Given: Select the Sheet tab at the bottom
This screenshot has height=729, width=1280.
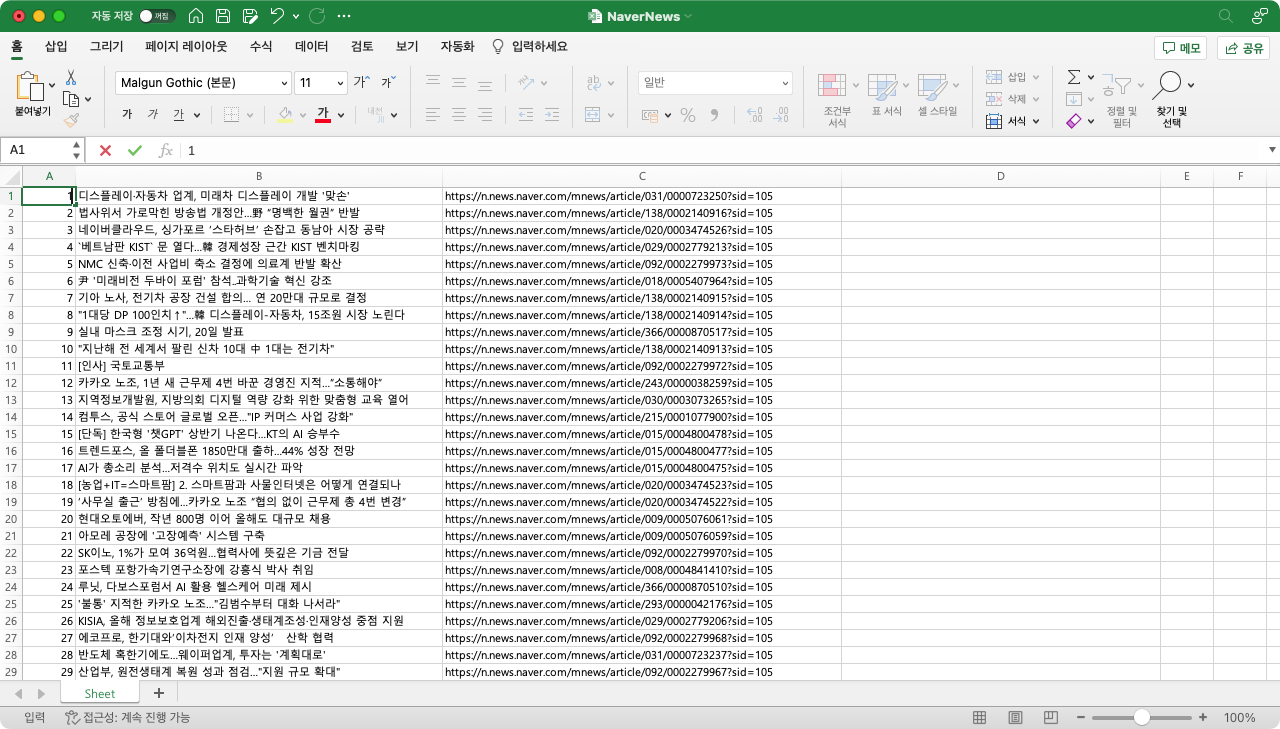Looking at the screenshot, I should point(99,693).
